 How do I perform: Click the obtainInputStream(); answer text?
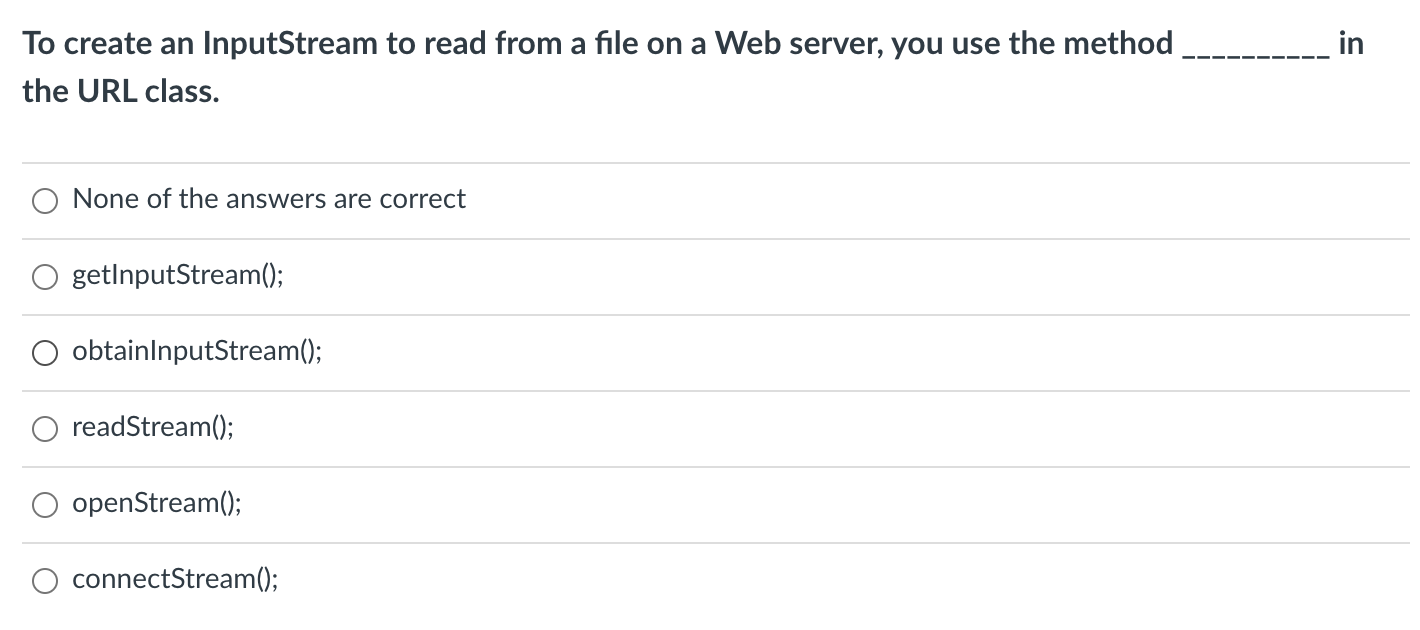coord(197,351)
